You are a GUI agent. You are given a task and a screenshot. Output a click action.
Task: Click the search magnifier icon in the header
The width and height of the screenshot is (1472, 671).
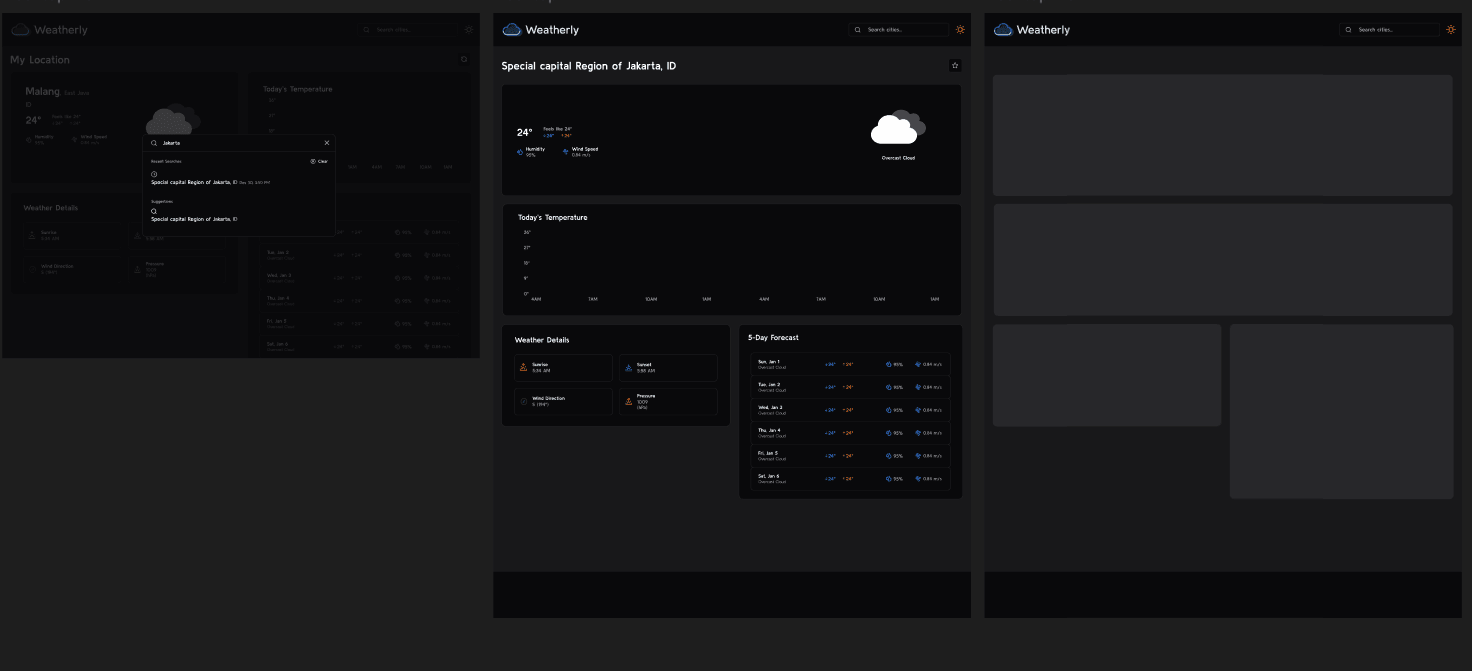pyautogui.click(x=857, y=29)
